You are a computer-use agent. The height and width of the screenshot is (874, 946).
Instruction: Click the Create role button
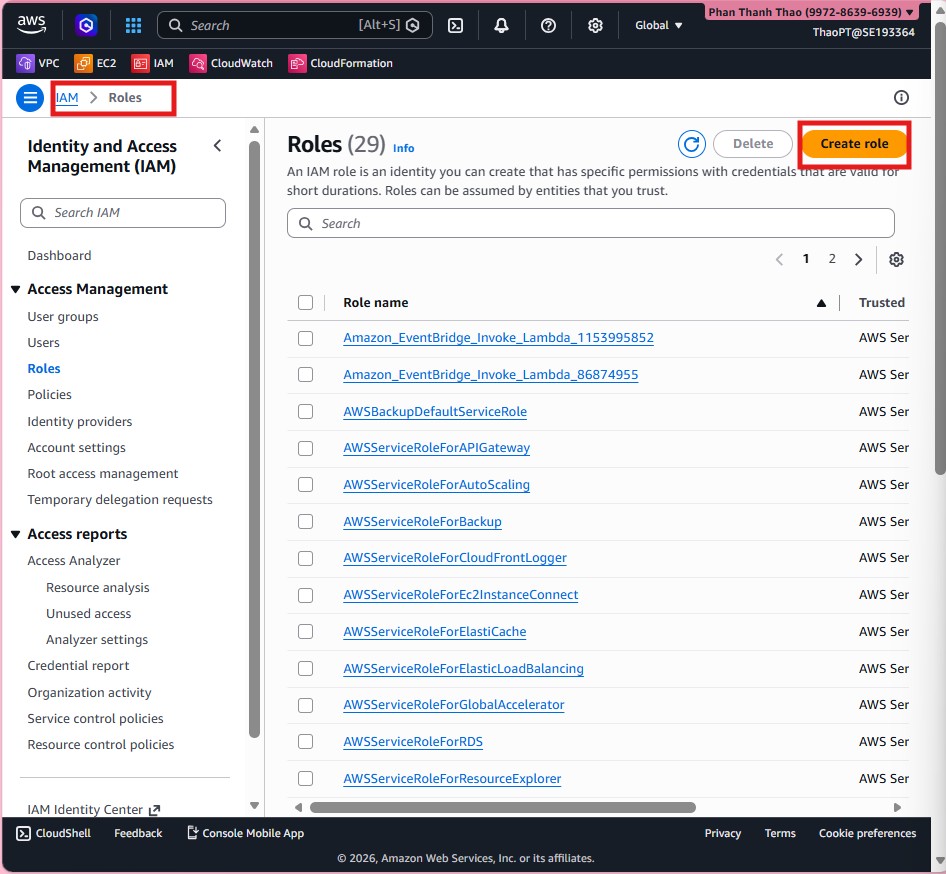tap(854, 144)
